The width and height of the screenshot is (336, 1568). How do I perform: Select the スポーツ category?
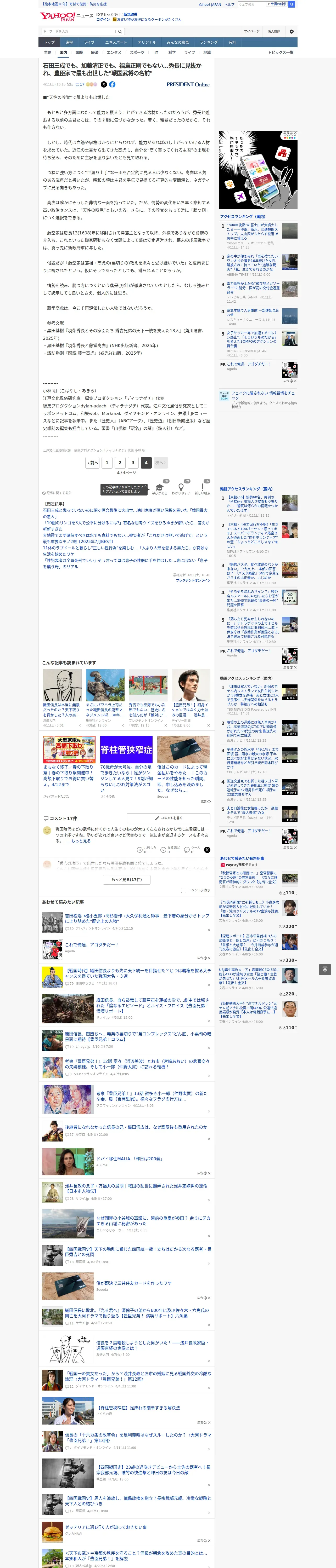(x=137, y=52)
